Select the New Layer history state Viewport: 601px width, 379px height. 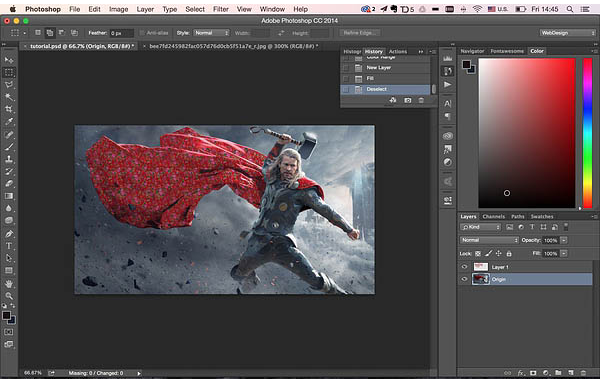click(385, 68)
